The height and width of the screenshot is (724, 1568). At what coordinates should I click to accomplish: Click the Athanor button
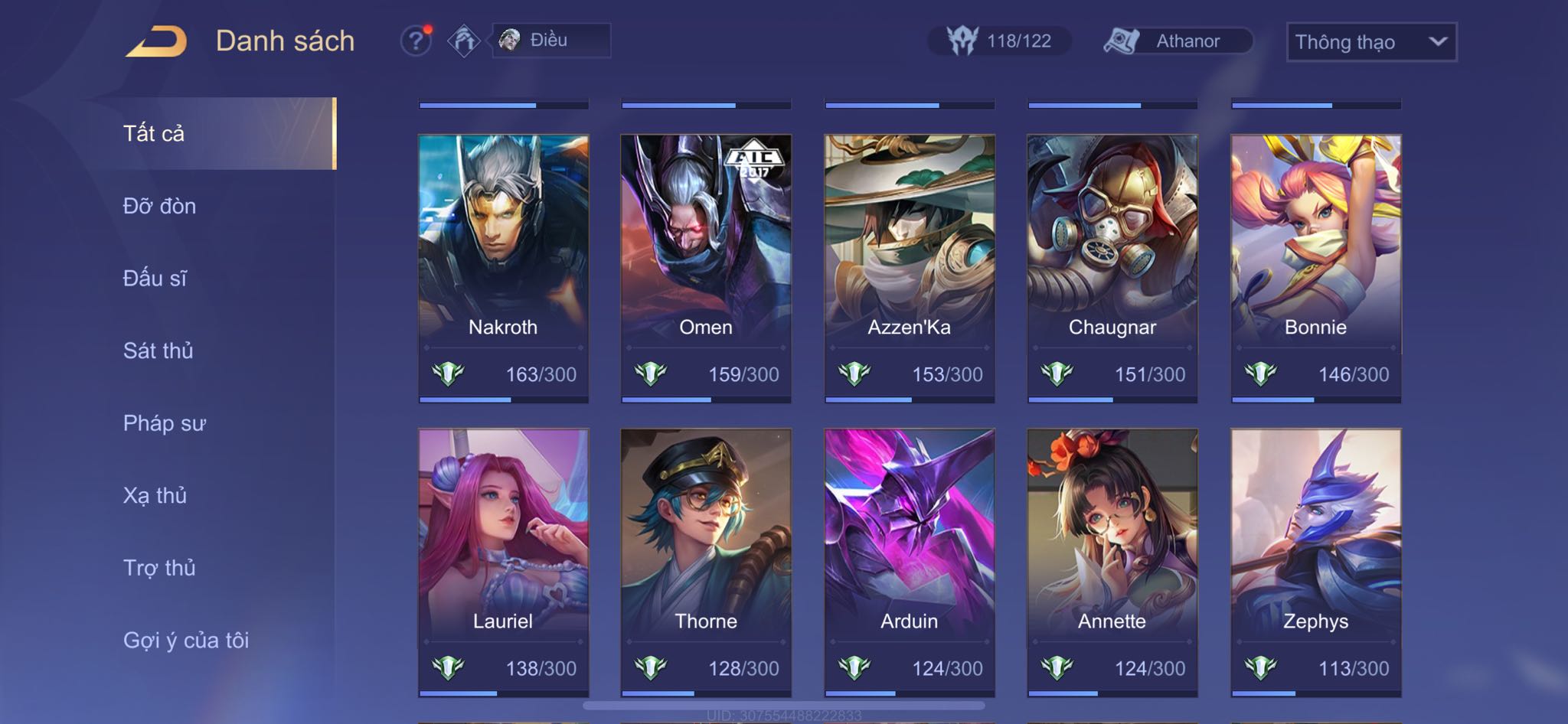pos(1178,41)
